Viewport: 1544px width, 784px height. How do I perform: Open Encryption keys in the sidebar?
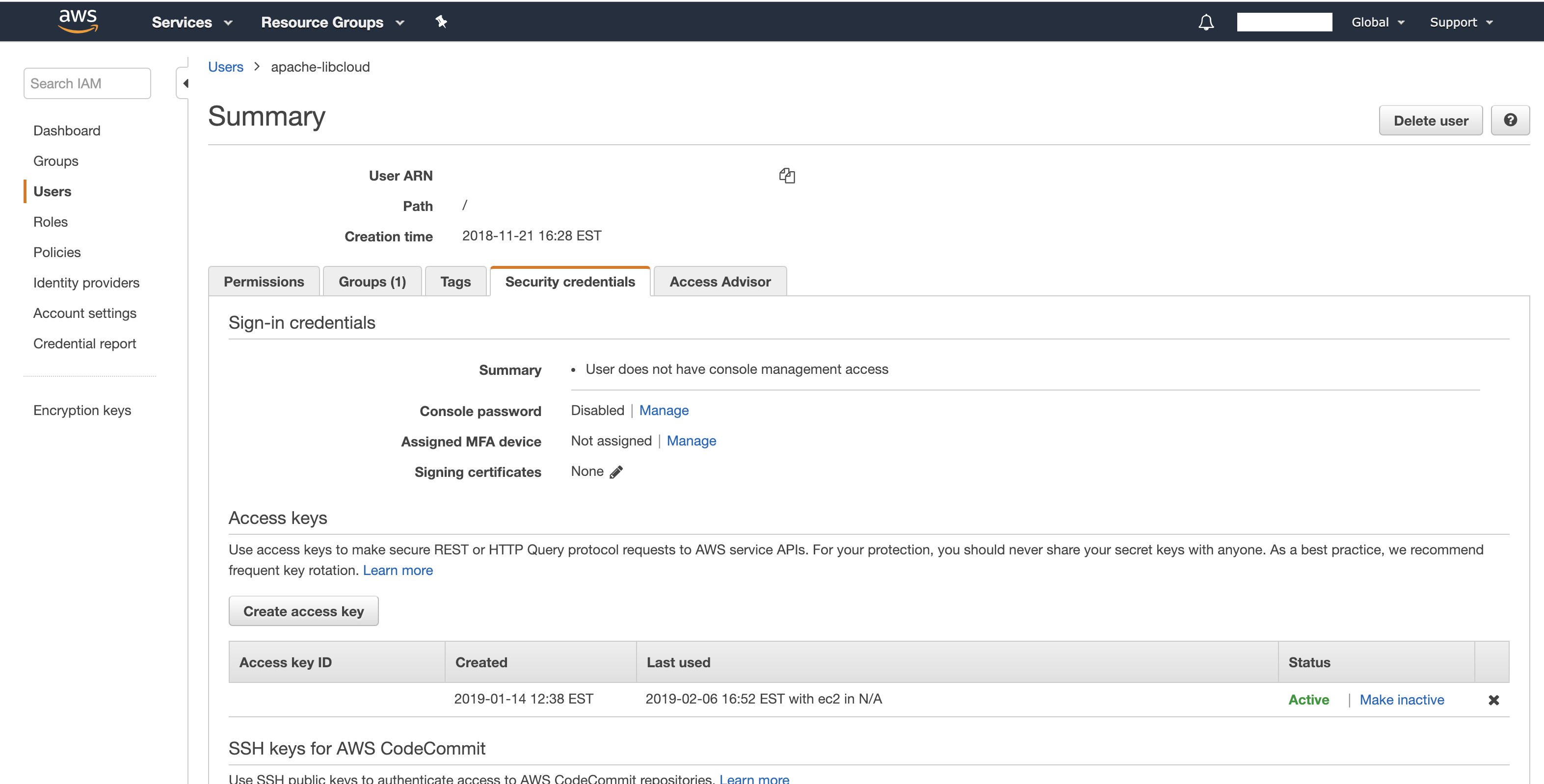[x=82, y=411]
